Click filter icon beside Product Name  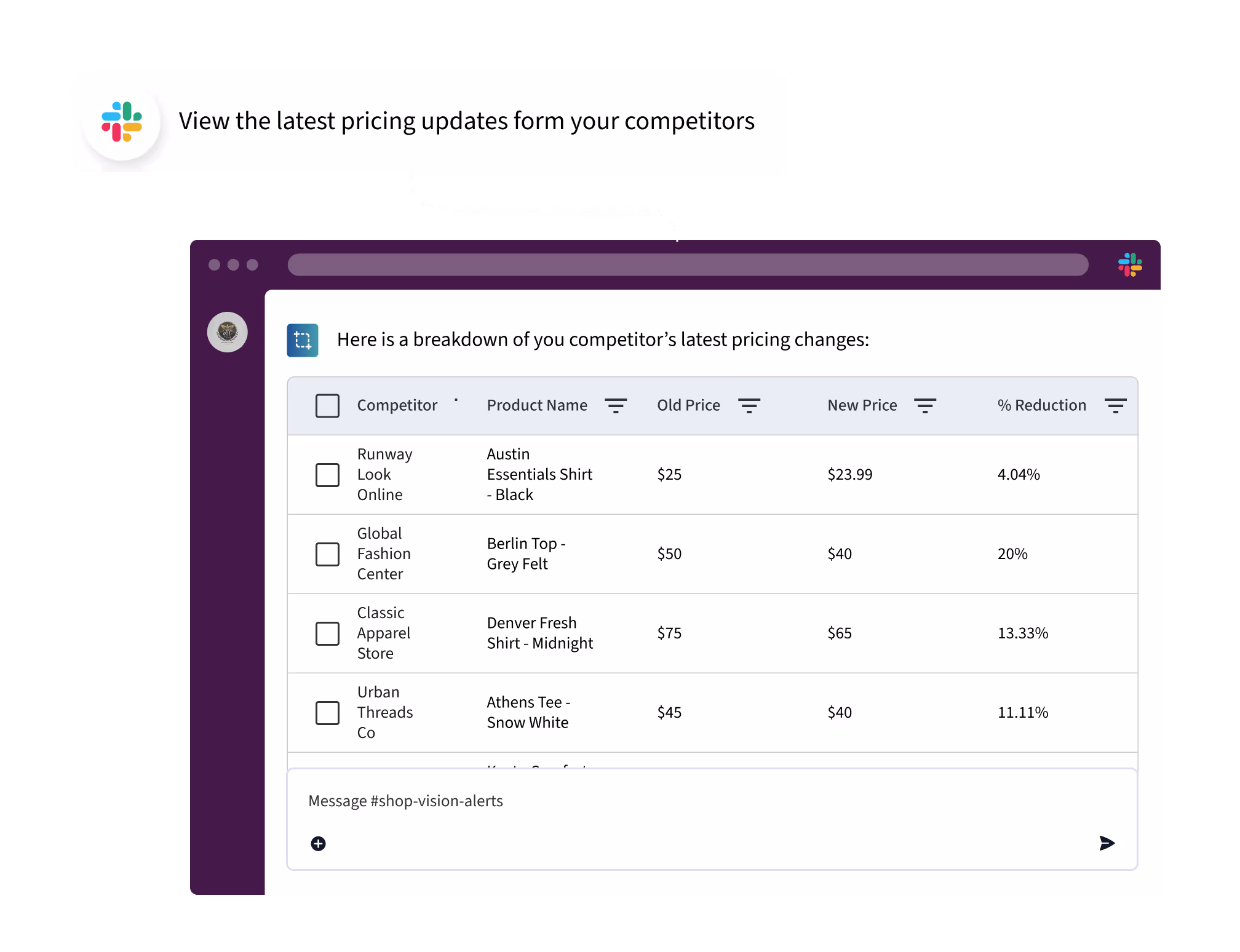(x=616, y=405)
